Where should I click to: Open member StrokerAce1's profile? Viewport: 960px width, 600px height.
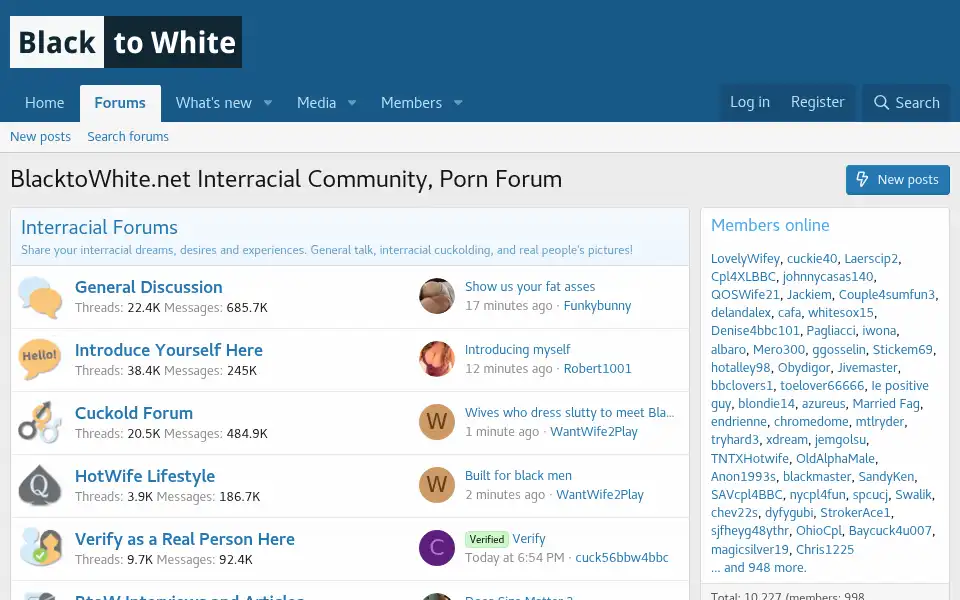(x=855, y=513)
